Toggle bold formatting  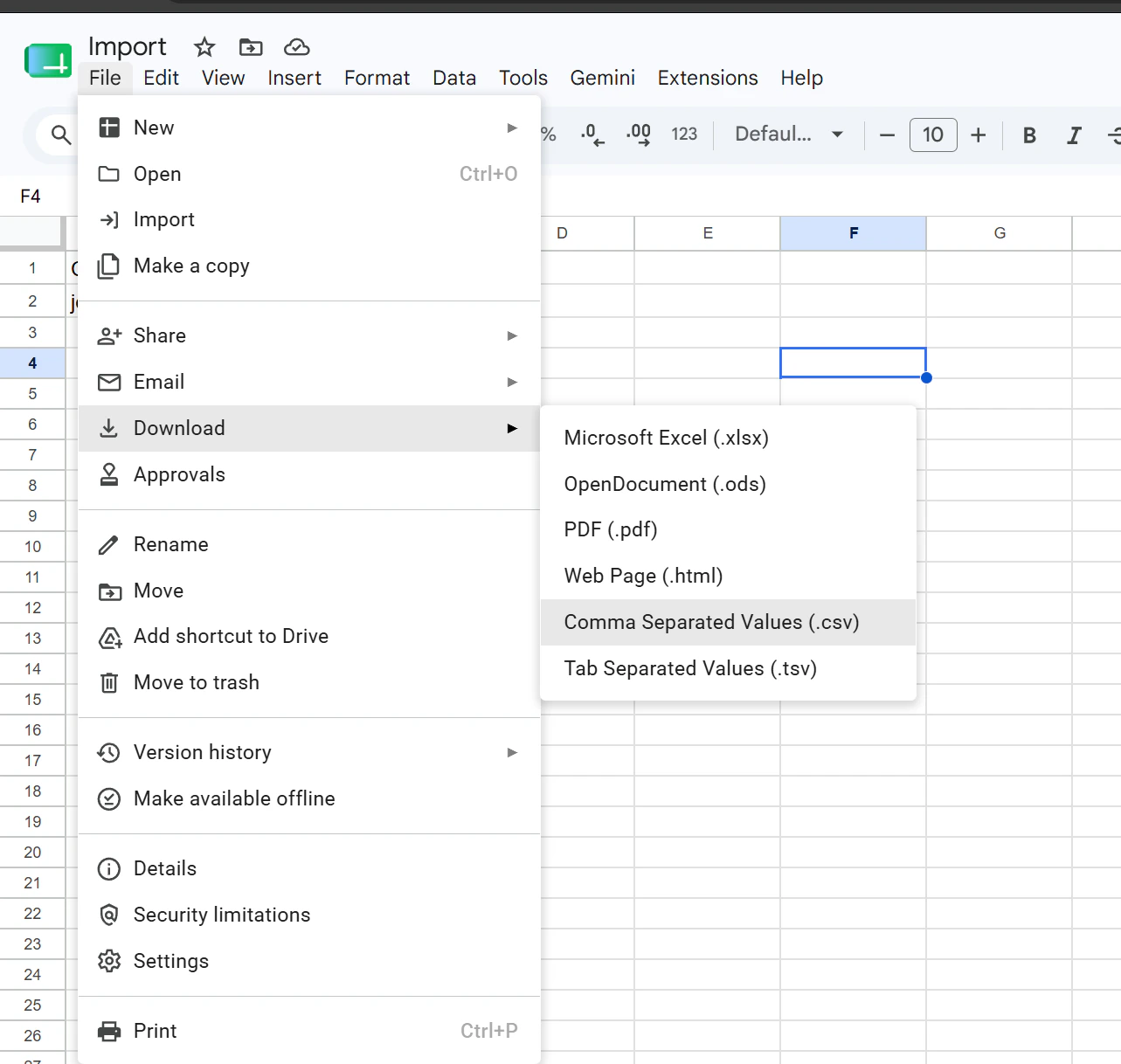[1029, 135]
